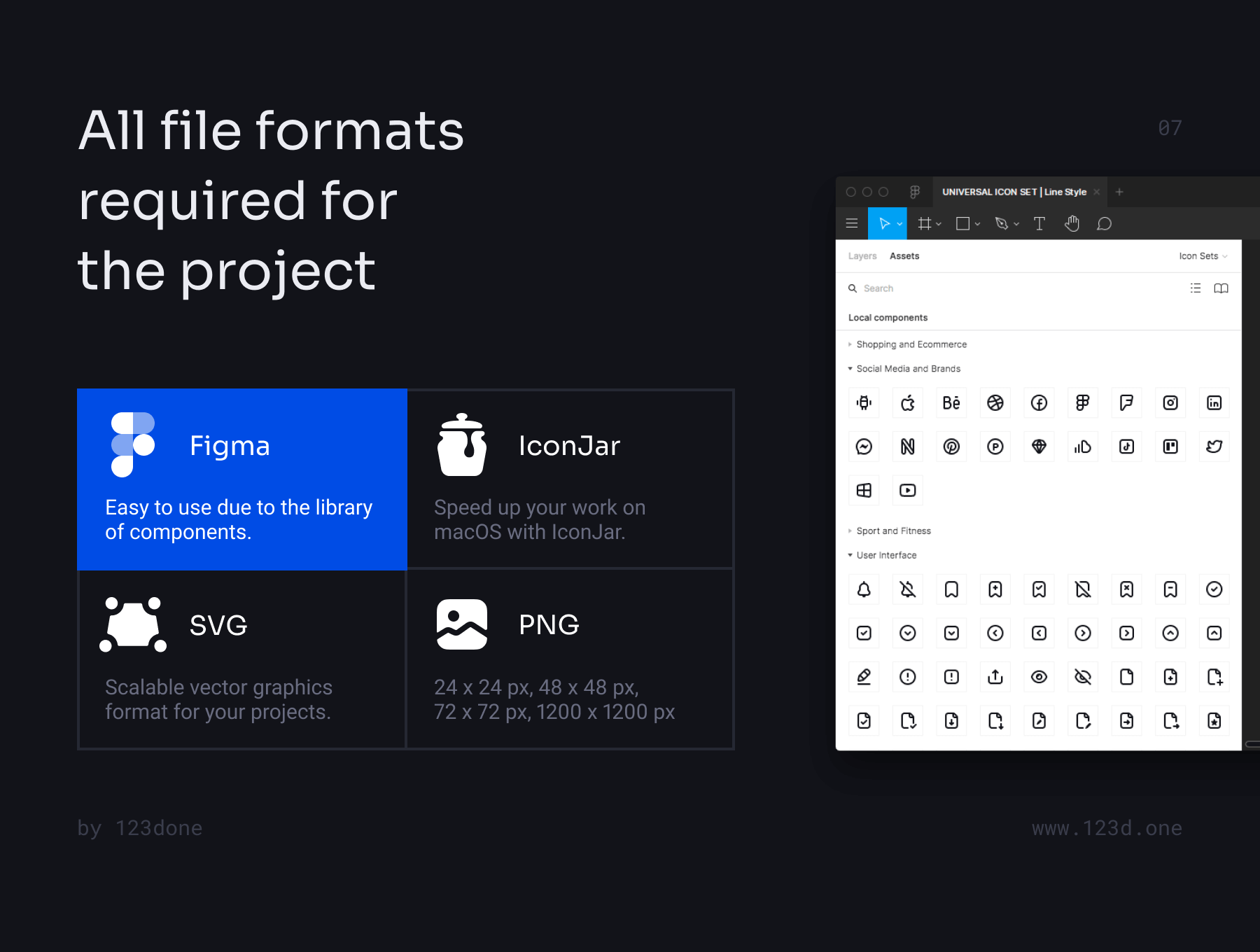Open the Frame tool options chevron

coord(939,224)
